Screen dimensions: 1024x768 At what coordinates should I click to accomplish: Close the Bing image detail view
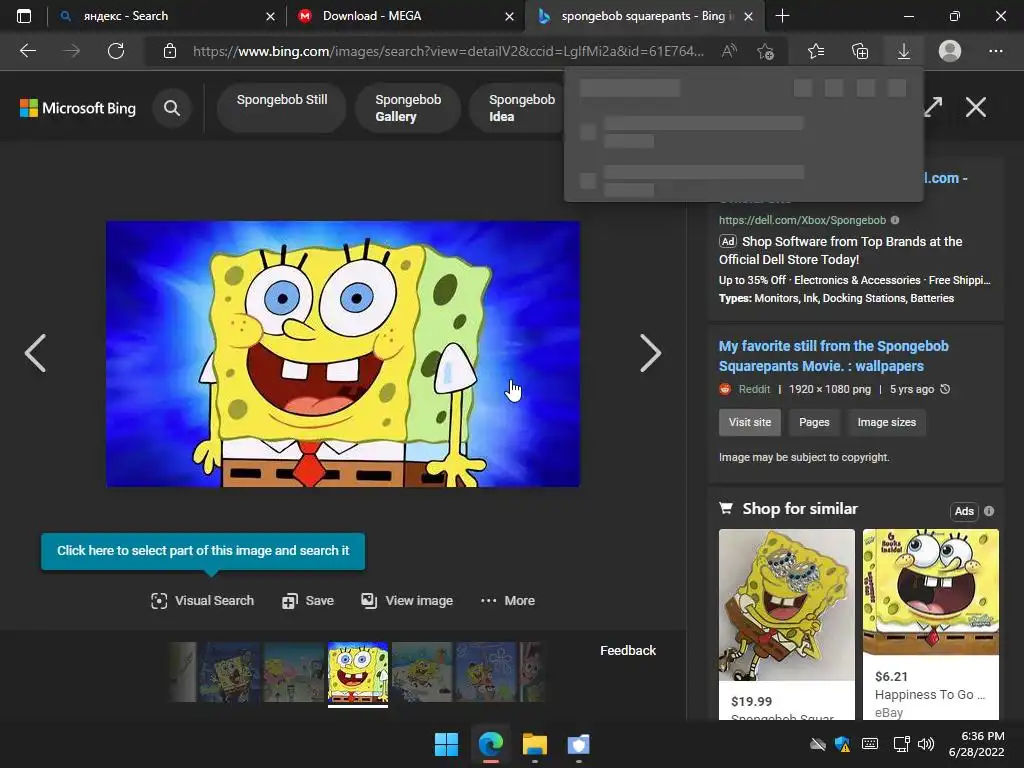coord(976,106)
